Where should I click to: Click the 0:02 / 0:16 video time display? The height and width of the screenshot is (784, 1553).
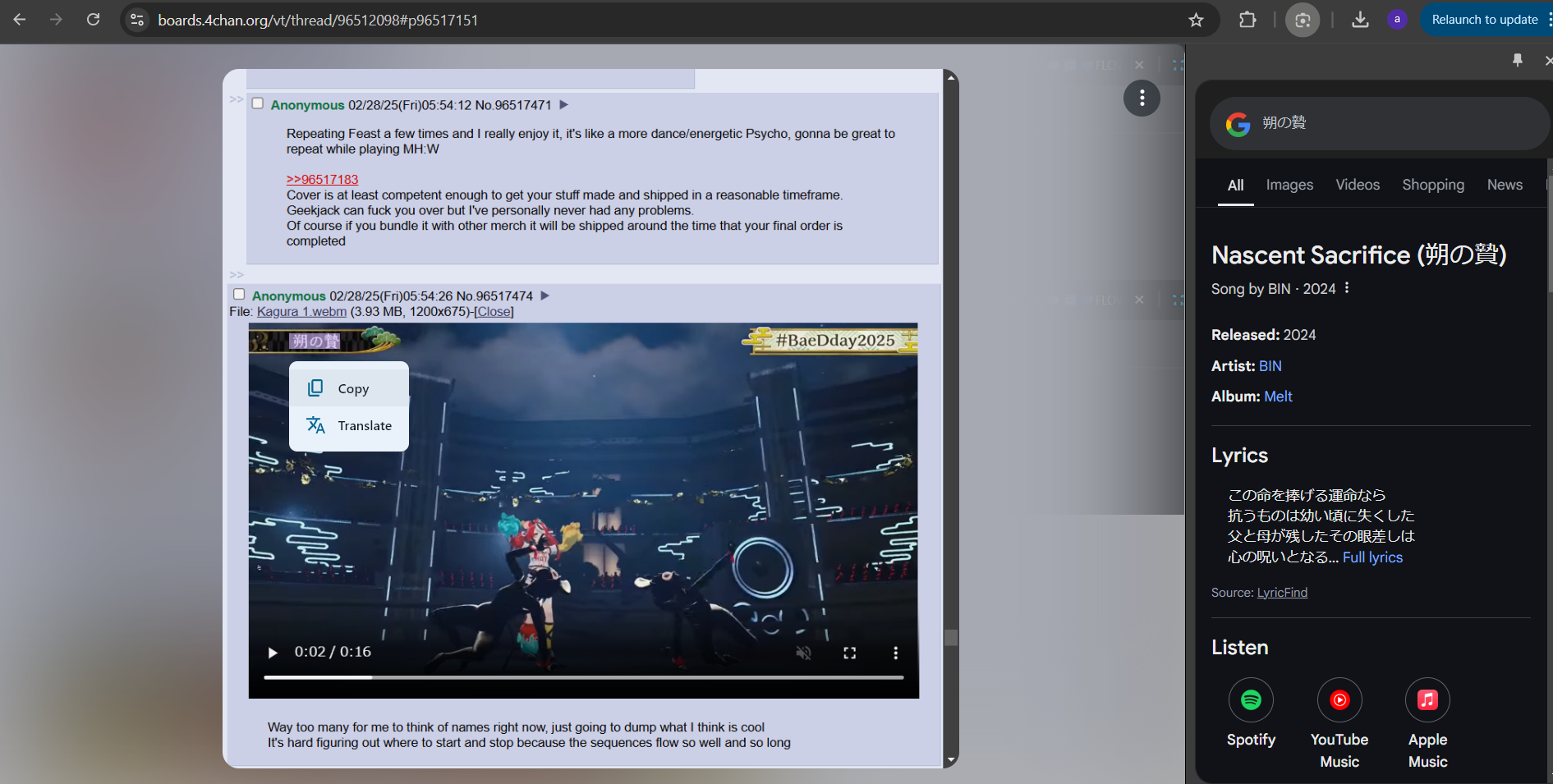tap(333, 652)
